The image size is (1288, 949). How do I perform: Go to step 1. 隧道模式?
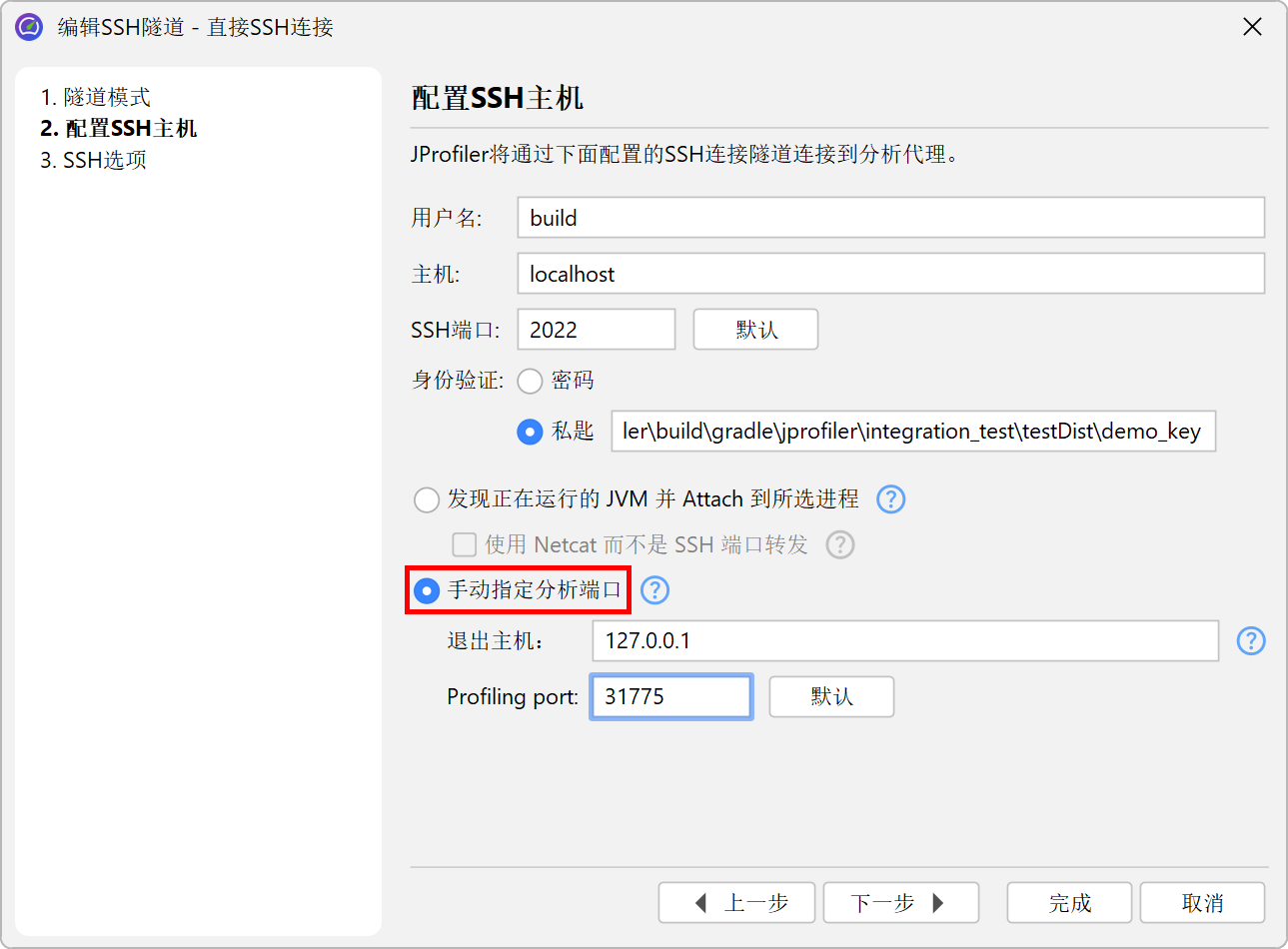tap(95, 97)
